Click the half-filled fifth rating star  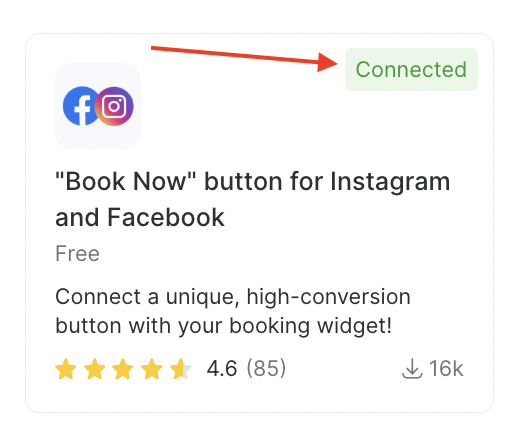(x=180, y=369)
